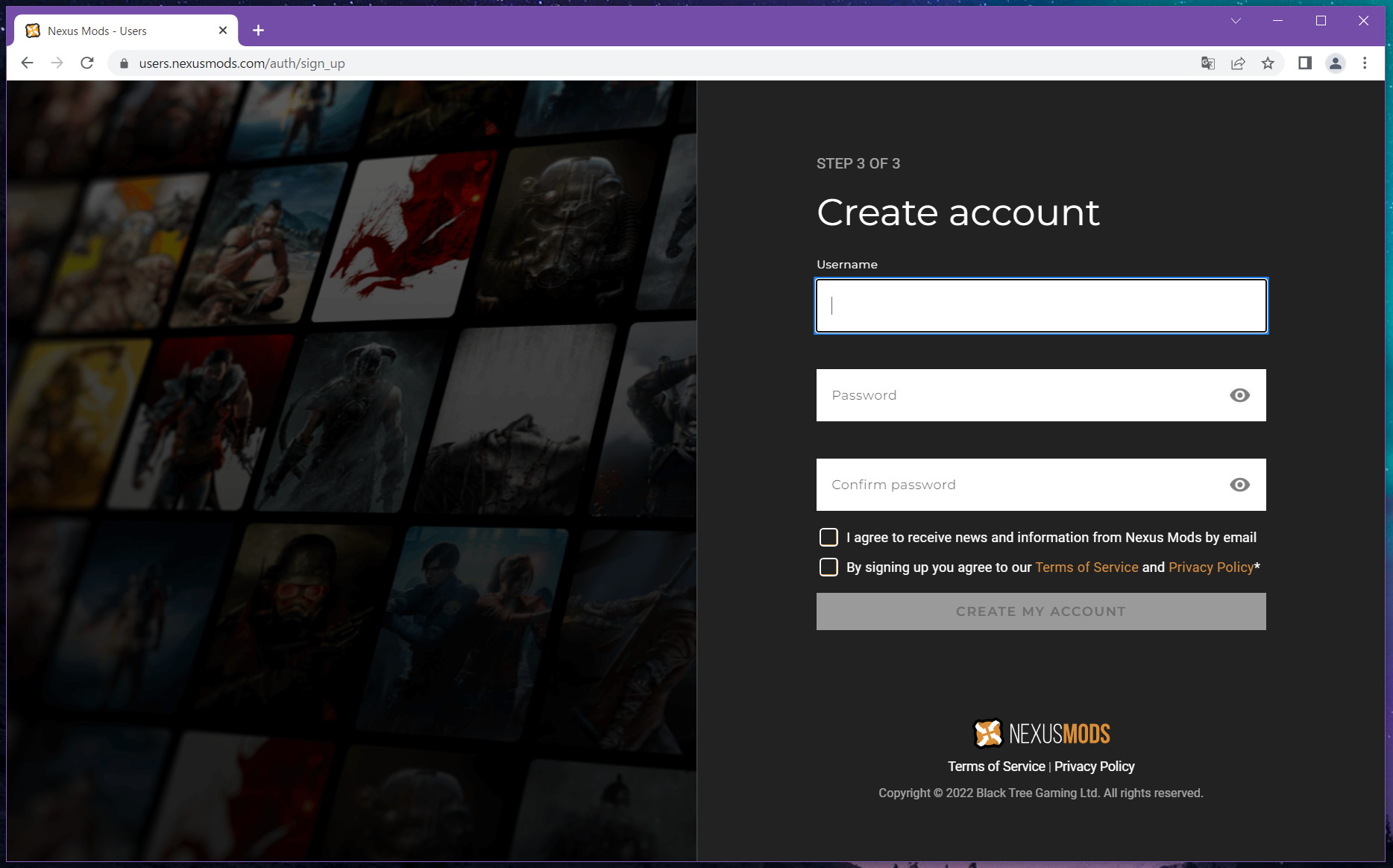Open the tab search dropdown arrow
This screenshot has width=1393, height=868.
coord(1236,21)
